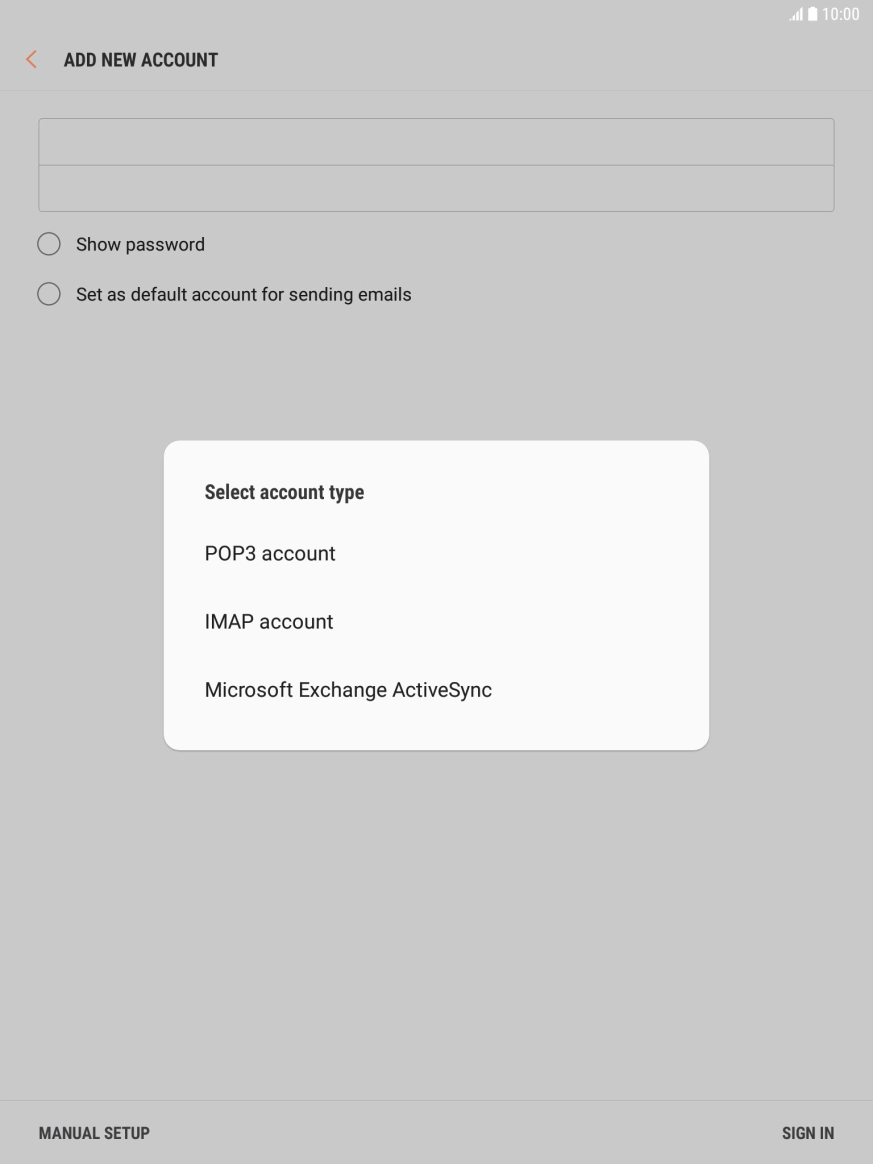873x1164 pixels.
Task: Tap the bottom action bar
Action: pos(436,1132)
